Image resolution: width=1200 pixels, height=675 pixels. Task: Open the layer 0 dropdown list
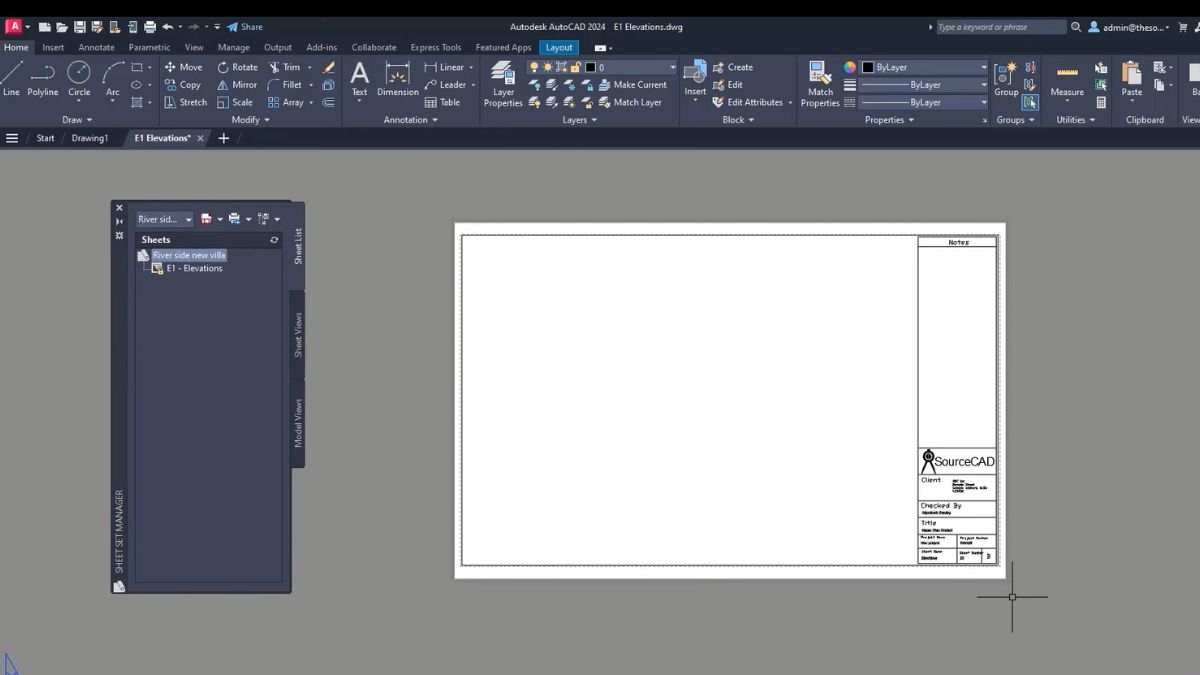coord(672,67)
